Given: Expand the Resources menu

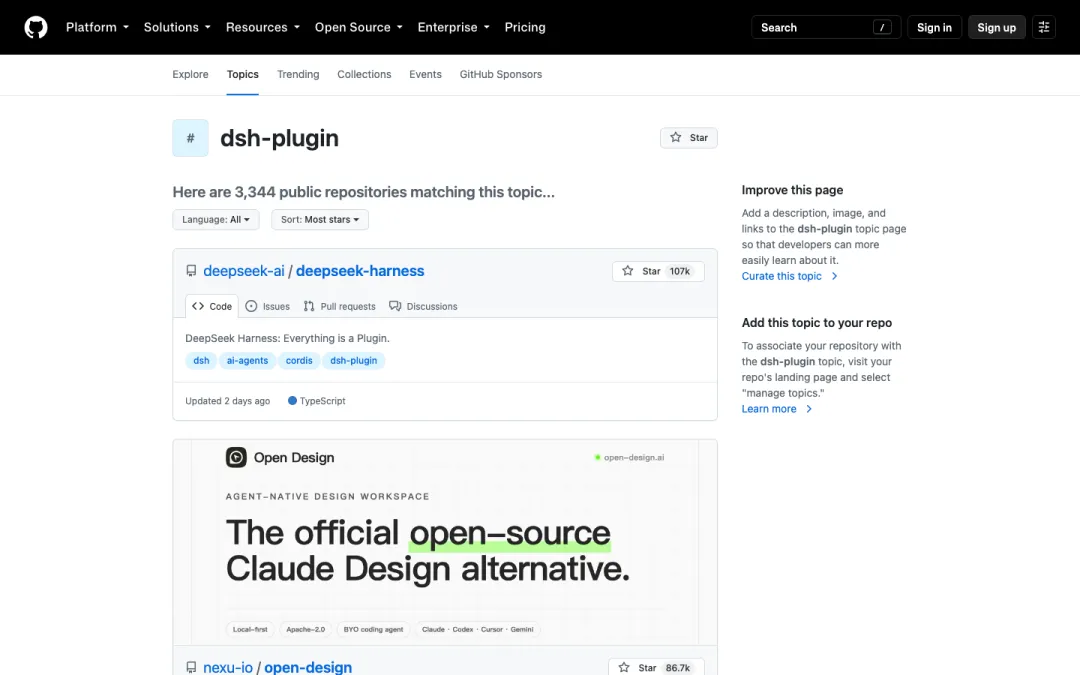Looking at the screenshot, I should pyautogui.click(x=262, y=28).
